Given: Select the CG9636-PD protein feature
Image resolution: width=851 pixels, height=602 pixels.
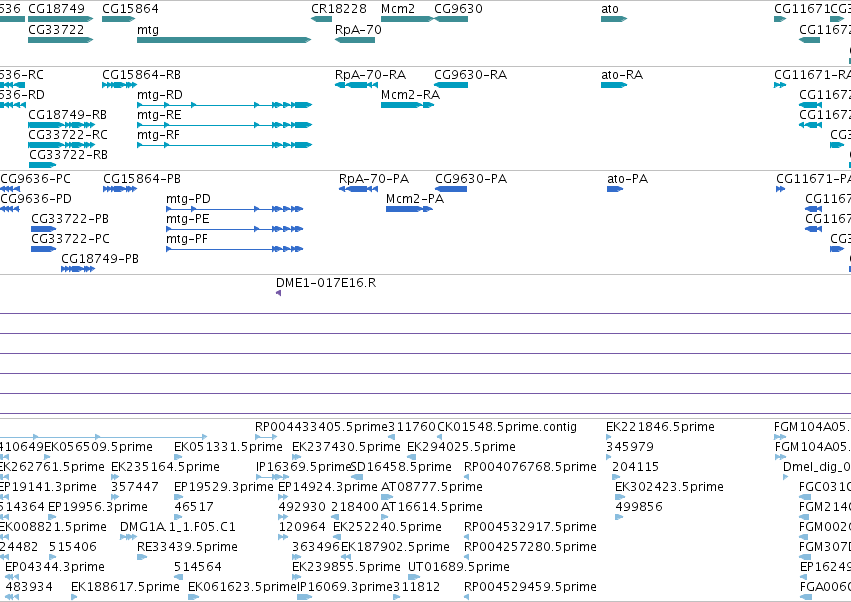Looking at the screenshot, I should pos(10,209).
